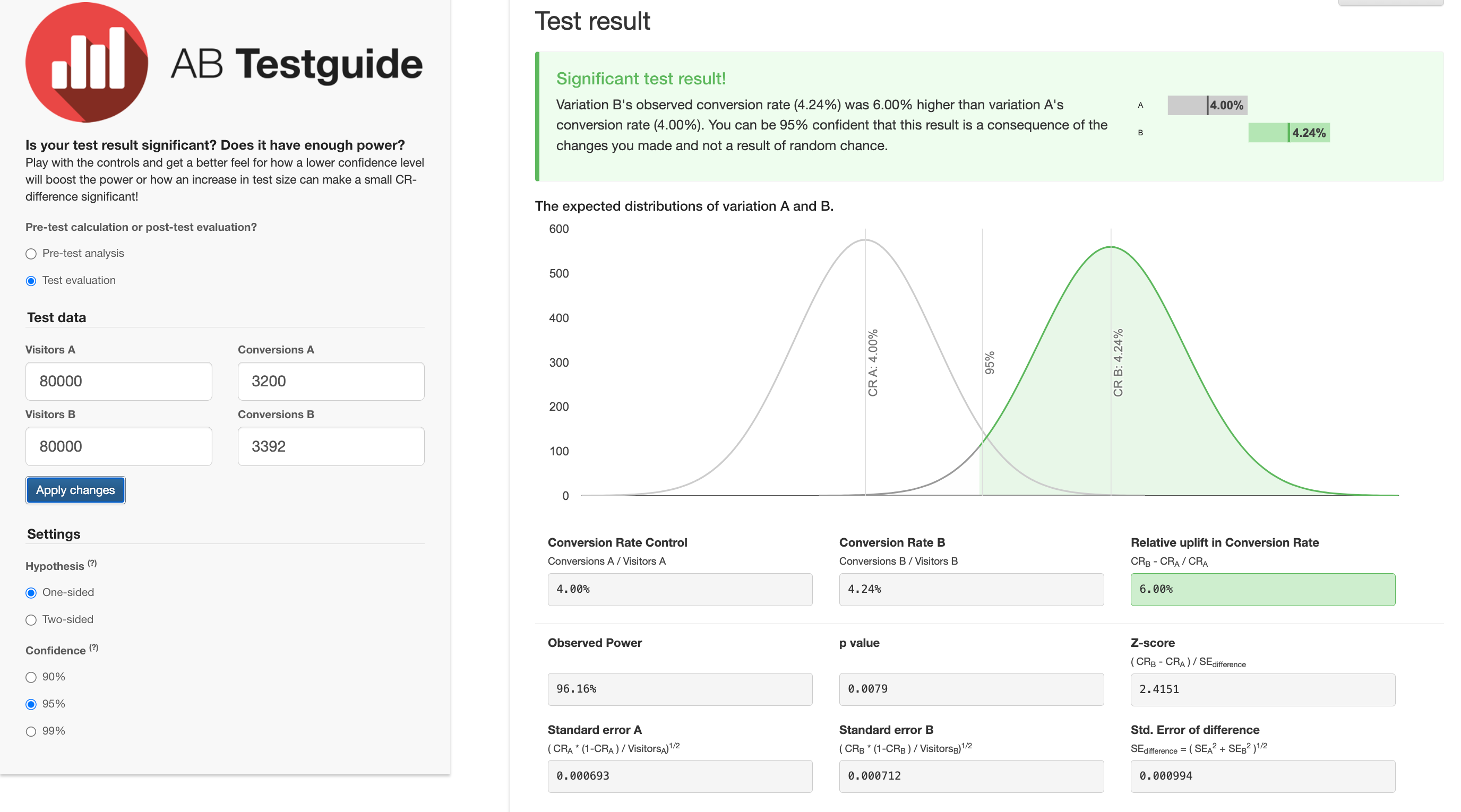This screenshot has height=812, width=1461.
Task: Choose the Two-sided hypothesis
Action: (x=31, y=620)
